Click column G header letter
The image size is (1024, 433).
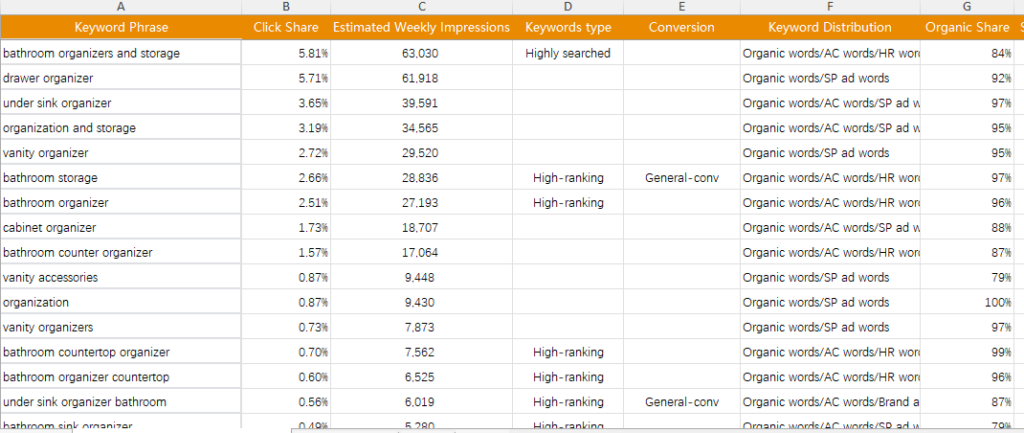(966, 6)
